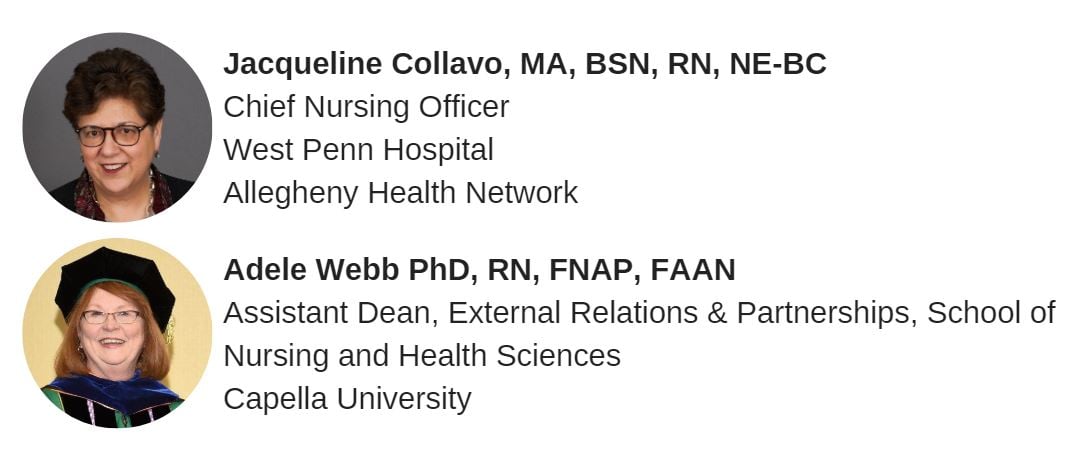Click Jacqueline Collavo's circular portrait photo

[x=117, y=126]
